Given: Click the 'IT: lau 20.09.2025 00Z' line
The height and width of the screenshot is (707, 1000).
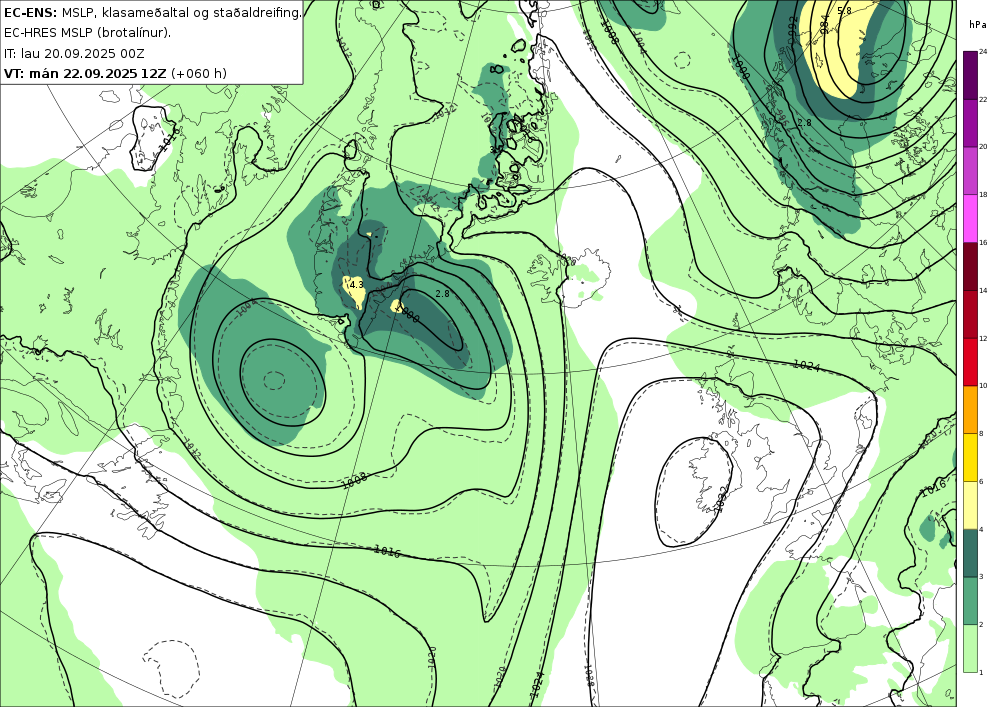Looking at the screenshot, I should 74,53.
